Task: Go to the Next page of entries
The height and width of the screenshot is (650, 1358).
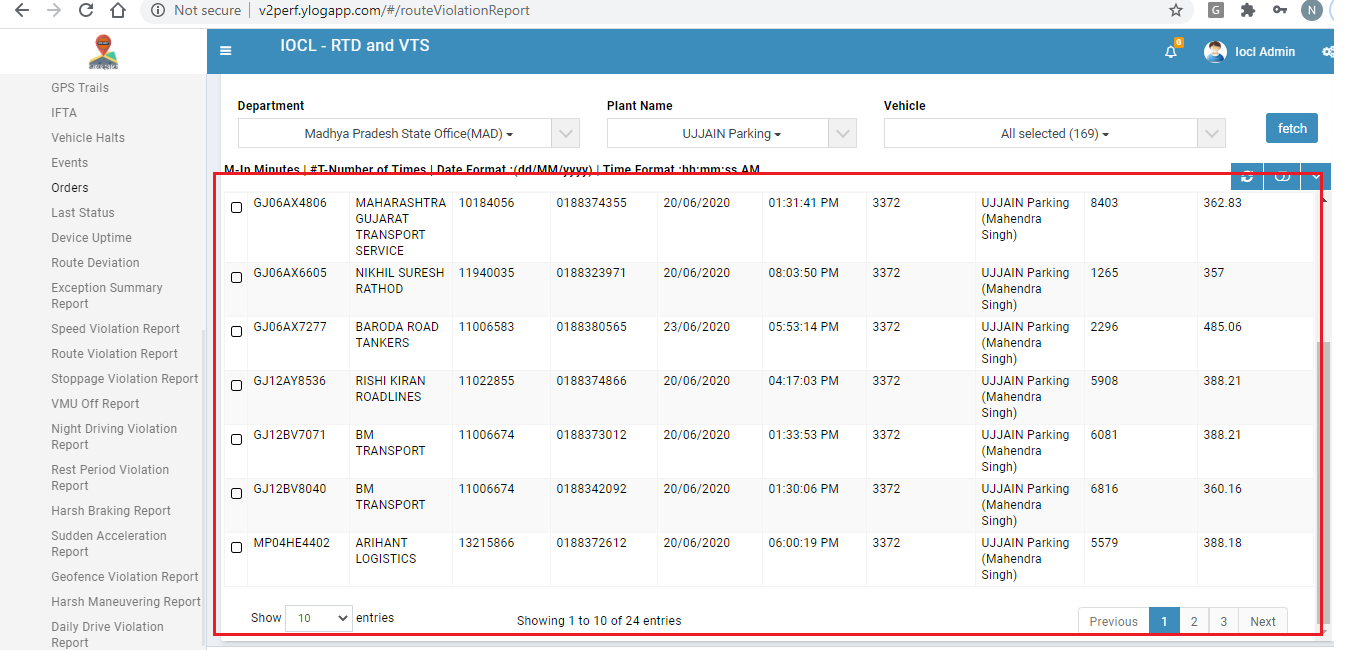Action: click(x=1263, y=621)
